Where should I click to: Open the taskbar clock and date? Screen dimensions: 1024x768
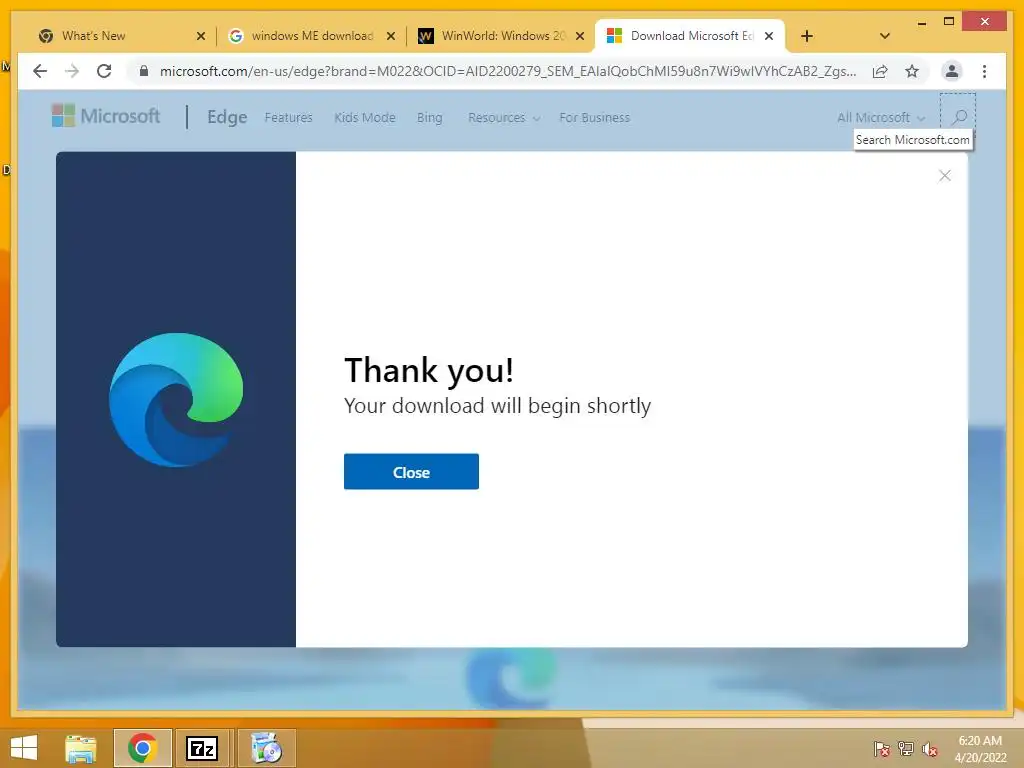[x=980, y=749]
